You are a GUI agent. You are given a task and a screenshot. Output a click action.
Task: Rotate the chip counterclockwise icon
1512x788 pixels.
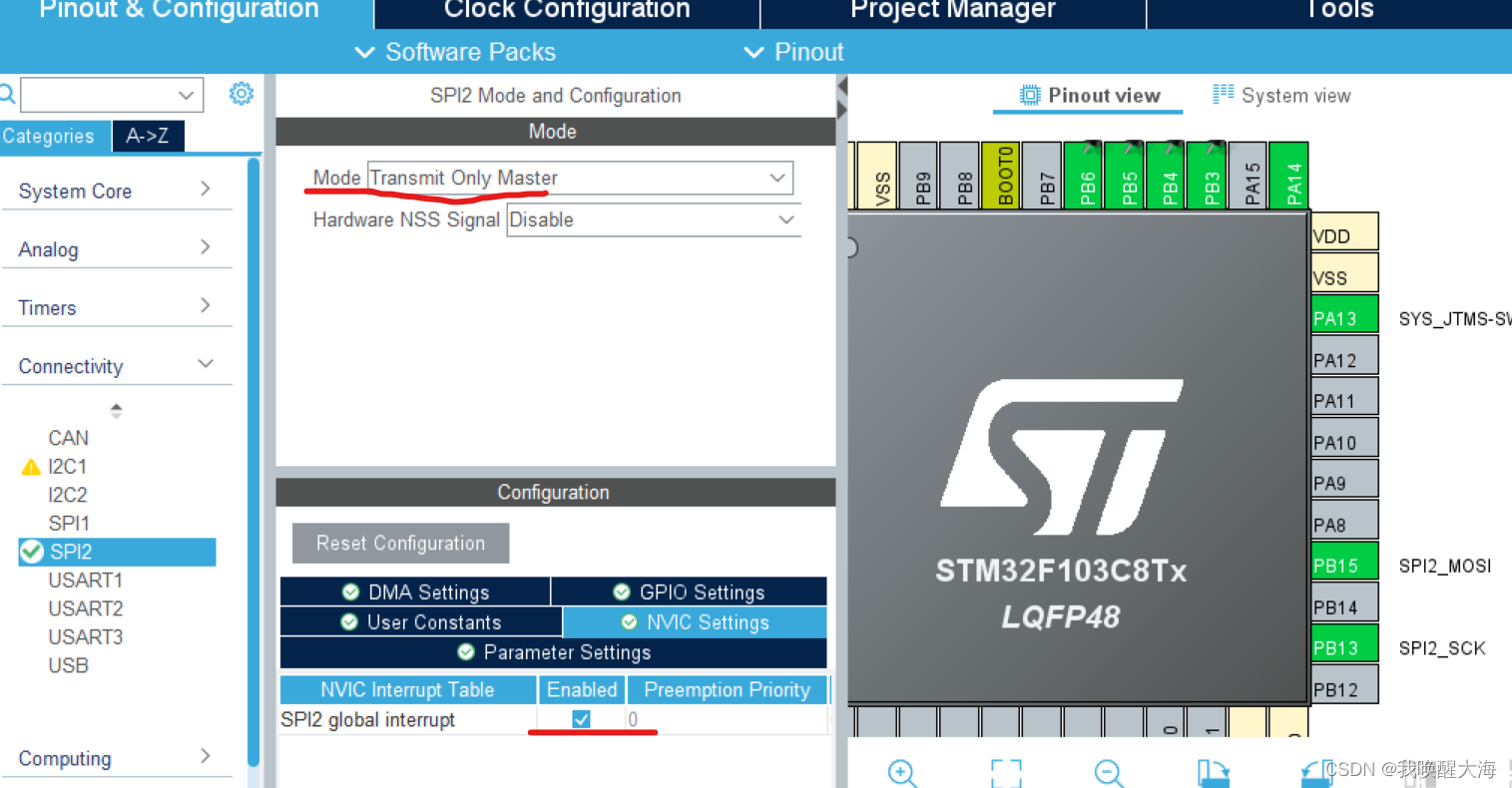(1314, 772)
